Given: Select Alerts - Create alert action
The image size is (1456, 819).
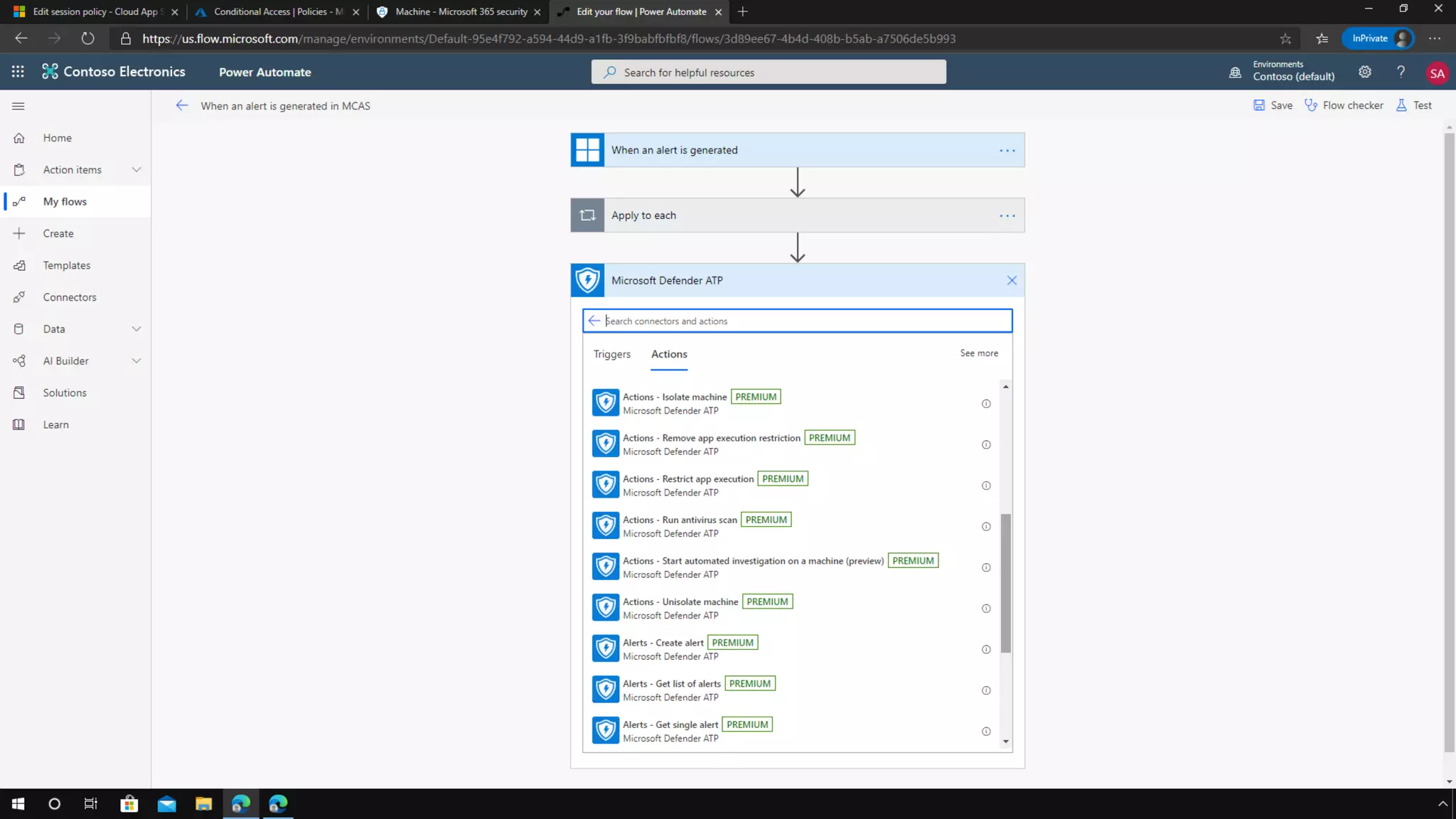Looking at the screenshot, I should click(793, 649).
